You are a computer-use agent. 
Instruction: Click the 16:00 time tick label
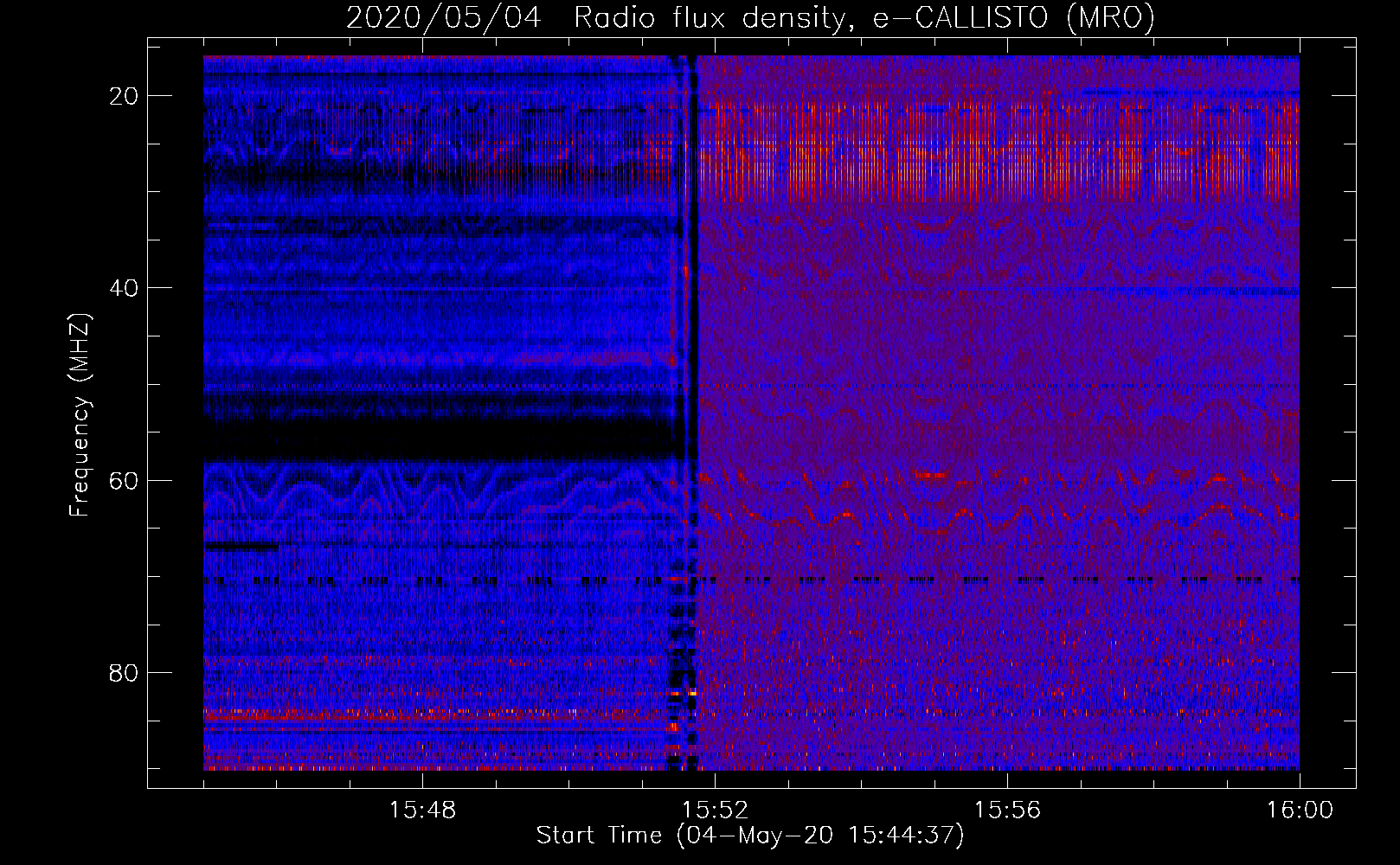[x=1300, y=811]
